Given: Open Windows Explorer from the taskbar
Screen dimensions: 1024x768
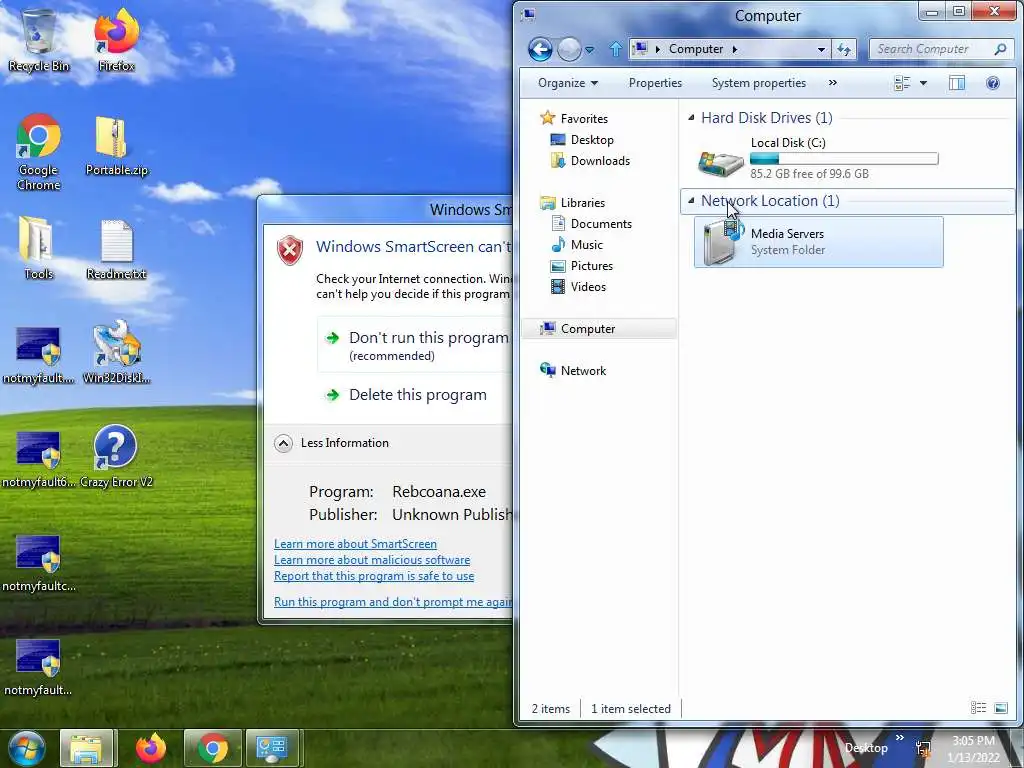Looking at the screenshot, I should coord(87,748).
